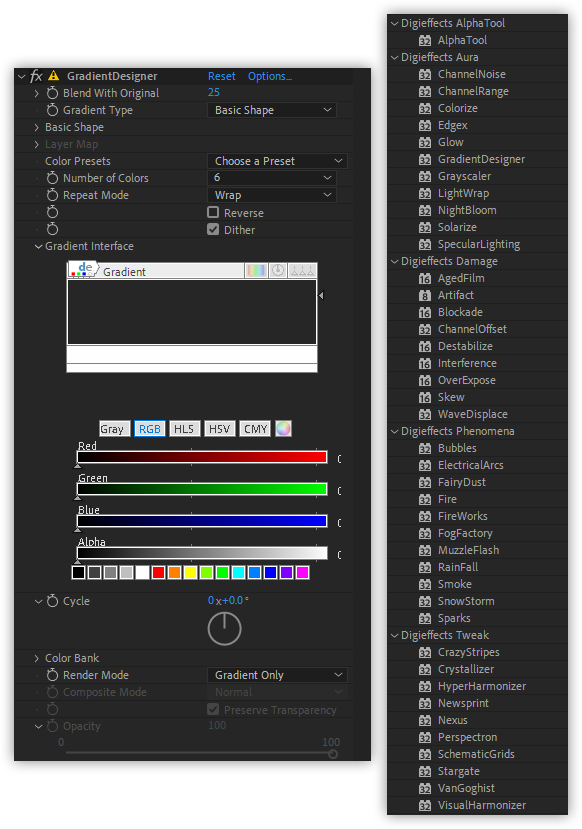Toggle stopwatch next to Dither checkbox
Viewport: 582px width, 829px height.
click(x=52, y=229)
